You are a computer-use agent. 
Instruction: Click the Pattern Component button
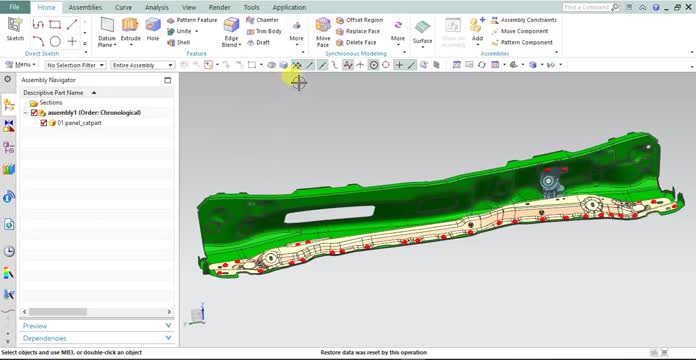coord(522,43)
